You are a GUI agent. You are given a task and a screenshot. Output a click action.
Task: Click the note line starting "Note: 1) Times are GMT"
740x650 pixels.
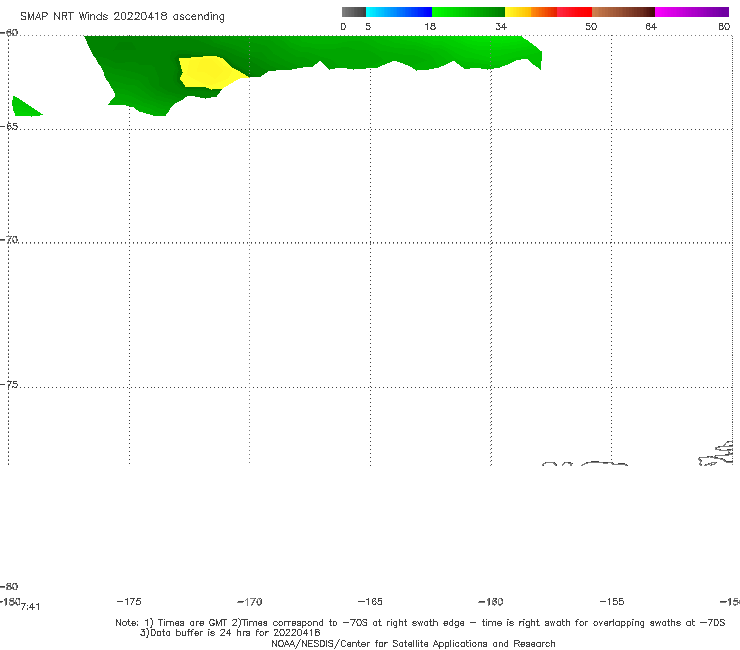(x=420, y=623)
